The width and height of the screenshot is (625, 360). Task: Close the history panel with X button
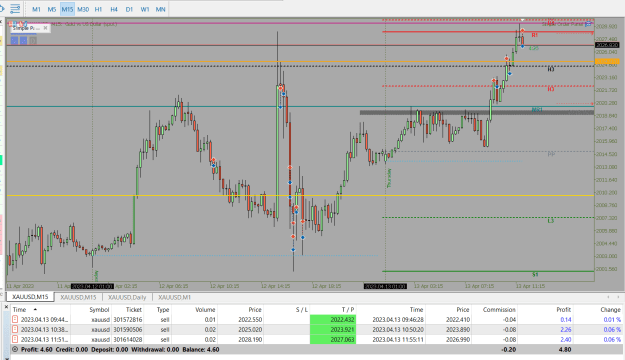click(x=6, y=307)
